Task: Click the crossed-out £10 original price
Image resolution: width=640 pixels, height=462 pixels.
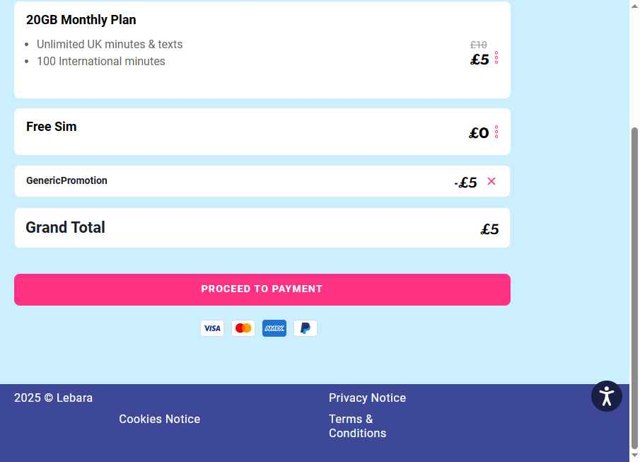Action: coord(478,45)
